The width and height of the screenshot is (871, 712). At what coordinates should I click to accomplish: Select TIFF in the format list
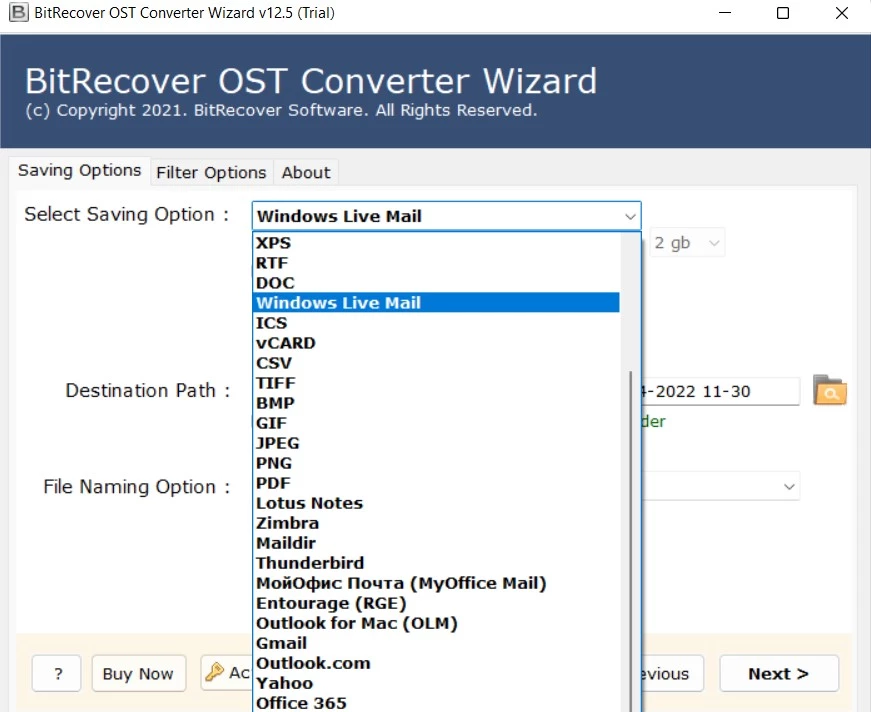point(436,383)
